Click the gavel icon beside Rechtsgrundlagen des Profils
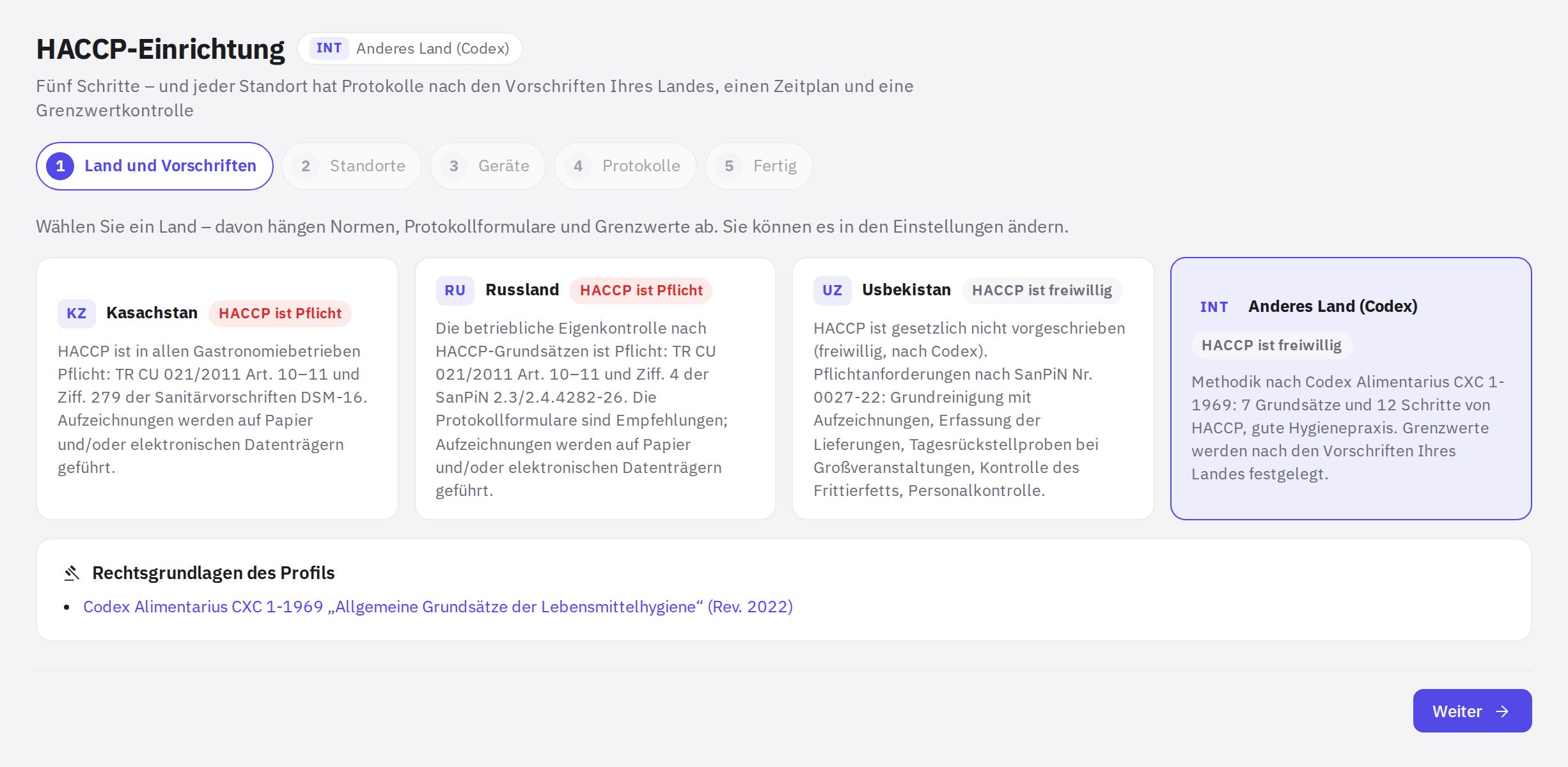The width and height of the screenshot is (1568, 767). (72, 573)
